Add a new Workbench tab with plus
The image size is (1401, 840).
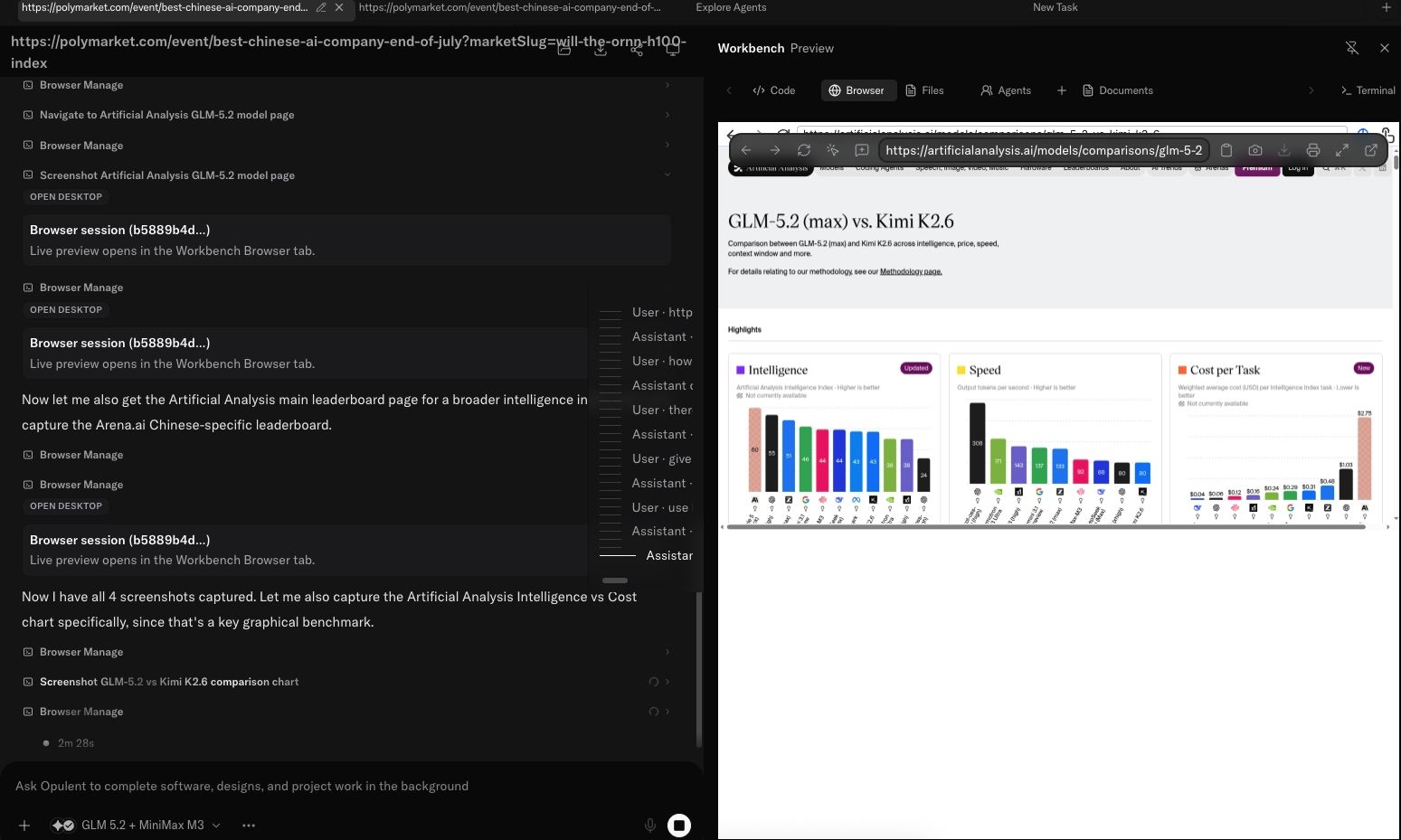(1062, 90)
